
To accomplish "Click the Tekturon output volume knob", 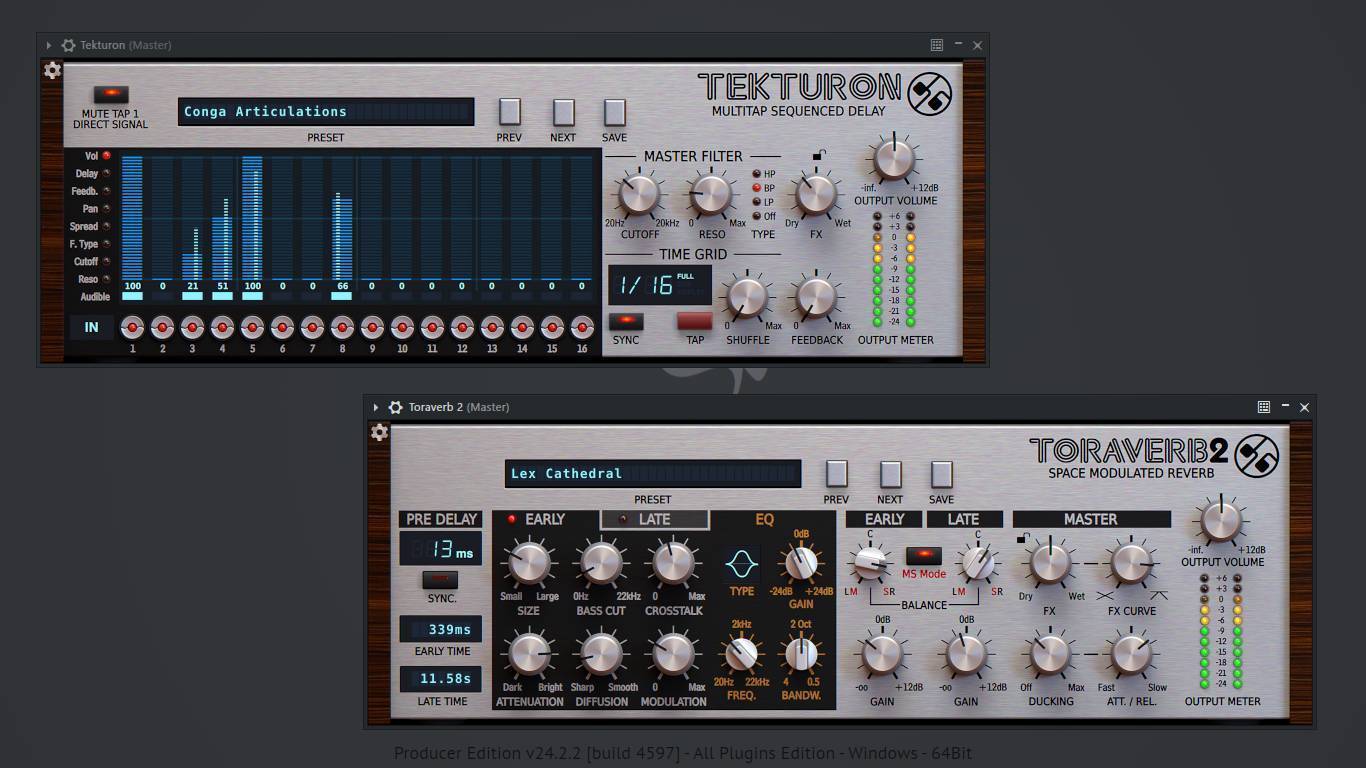I will [894, 159].
